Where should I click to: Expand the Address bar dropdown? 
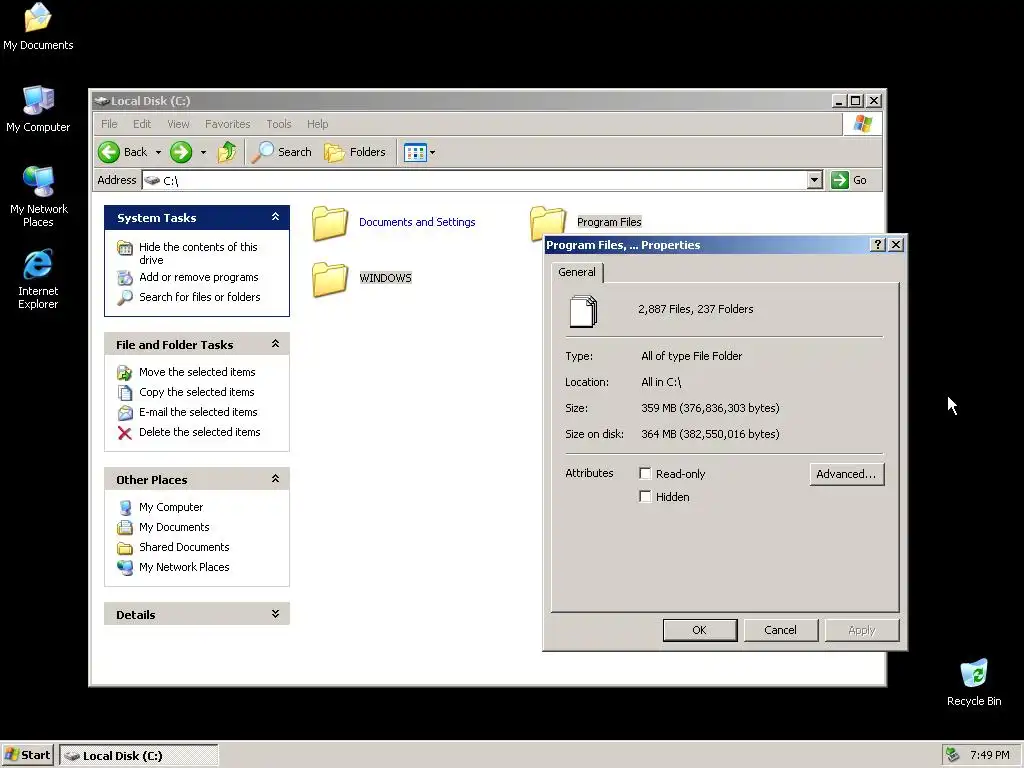(814, 180)
